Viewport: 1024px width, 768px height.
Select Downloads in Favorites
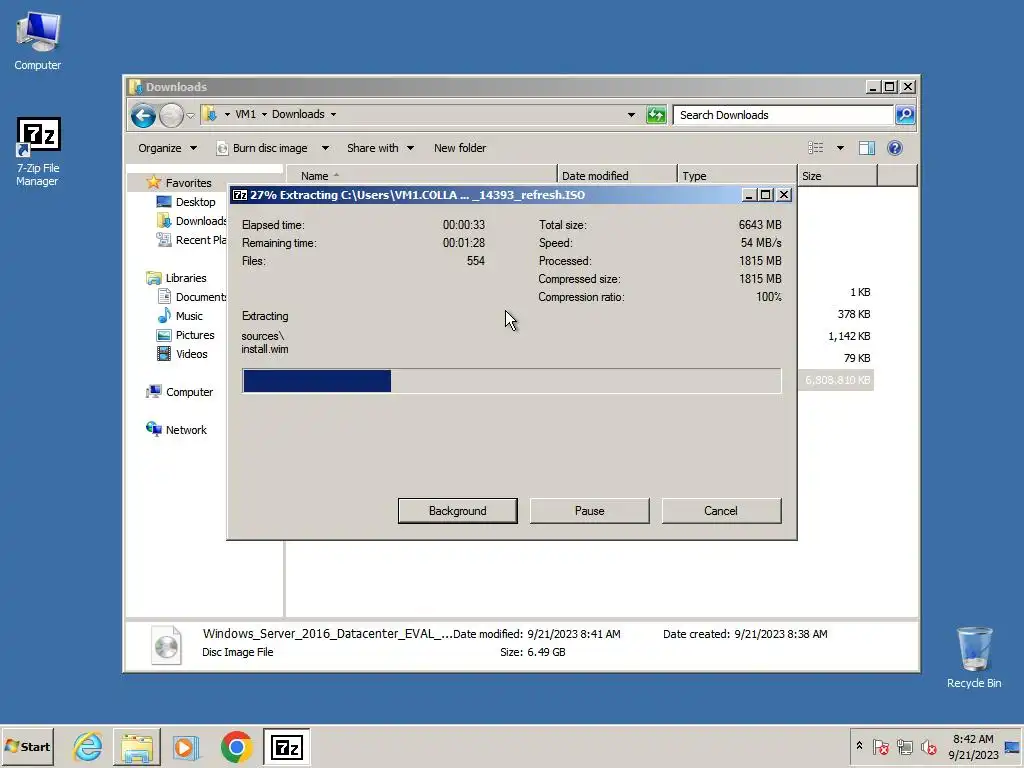(192, 221)
